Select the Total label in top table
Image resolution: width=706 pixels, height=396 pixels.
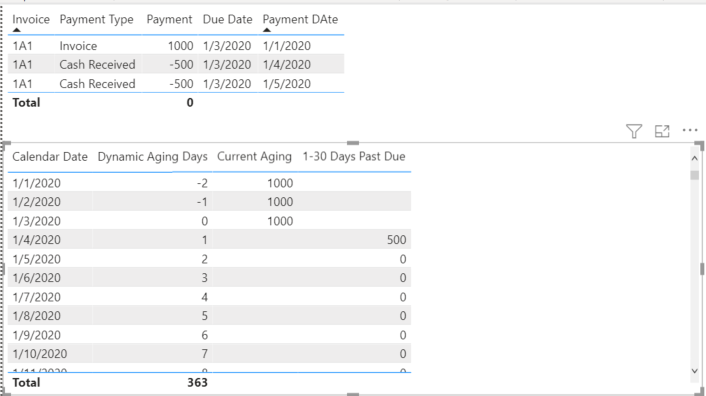tap(26, 103)
